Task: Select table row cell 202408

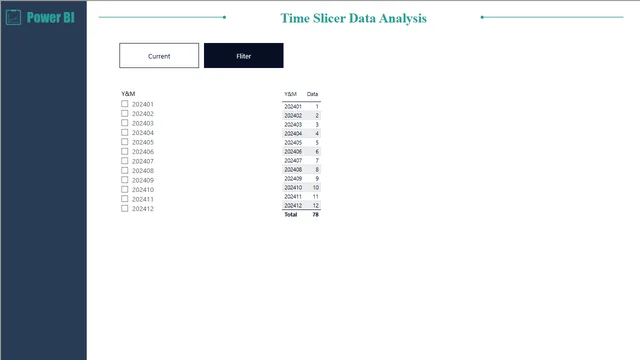Action: pyautogui.click(x=293, y=169)
